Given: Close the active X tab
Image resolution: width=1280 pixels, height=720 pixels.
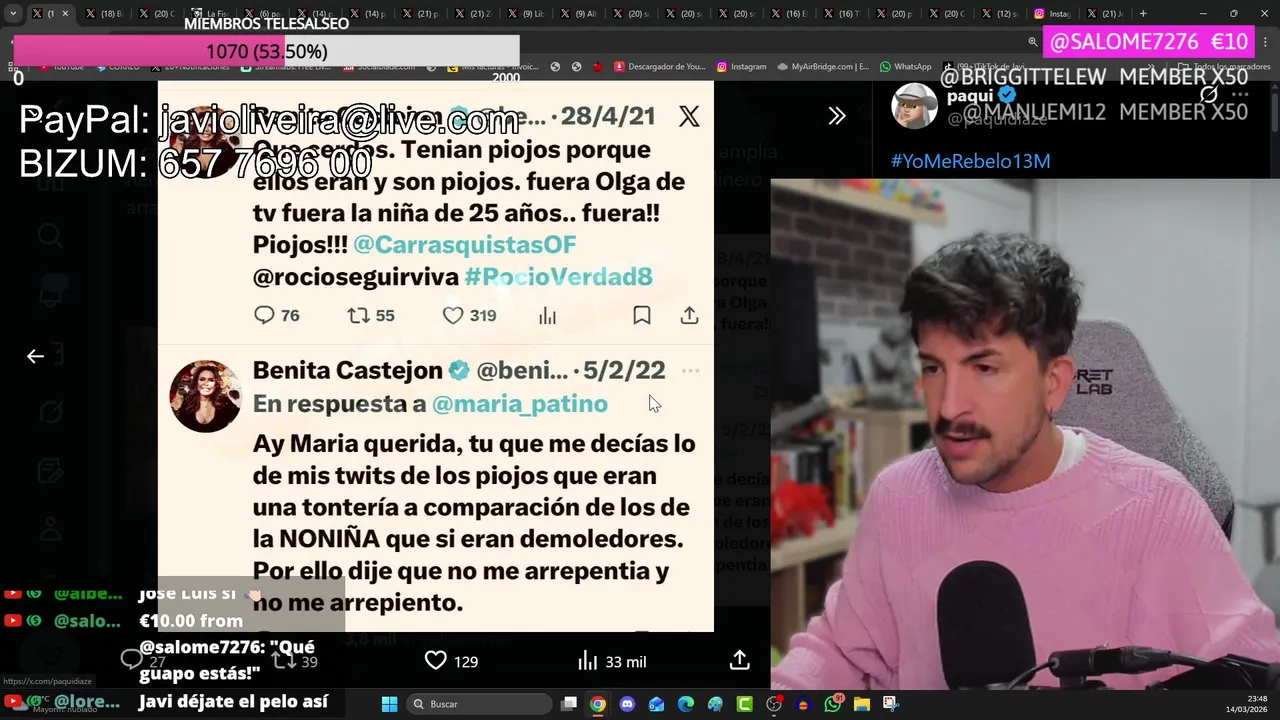Looking at the screenshot, I should (65, 14).
